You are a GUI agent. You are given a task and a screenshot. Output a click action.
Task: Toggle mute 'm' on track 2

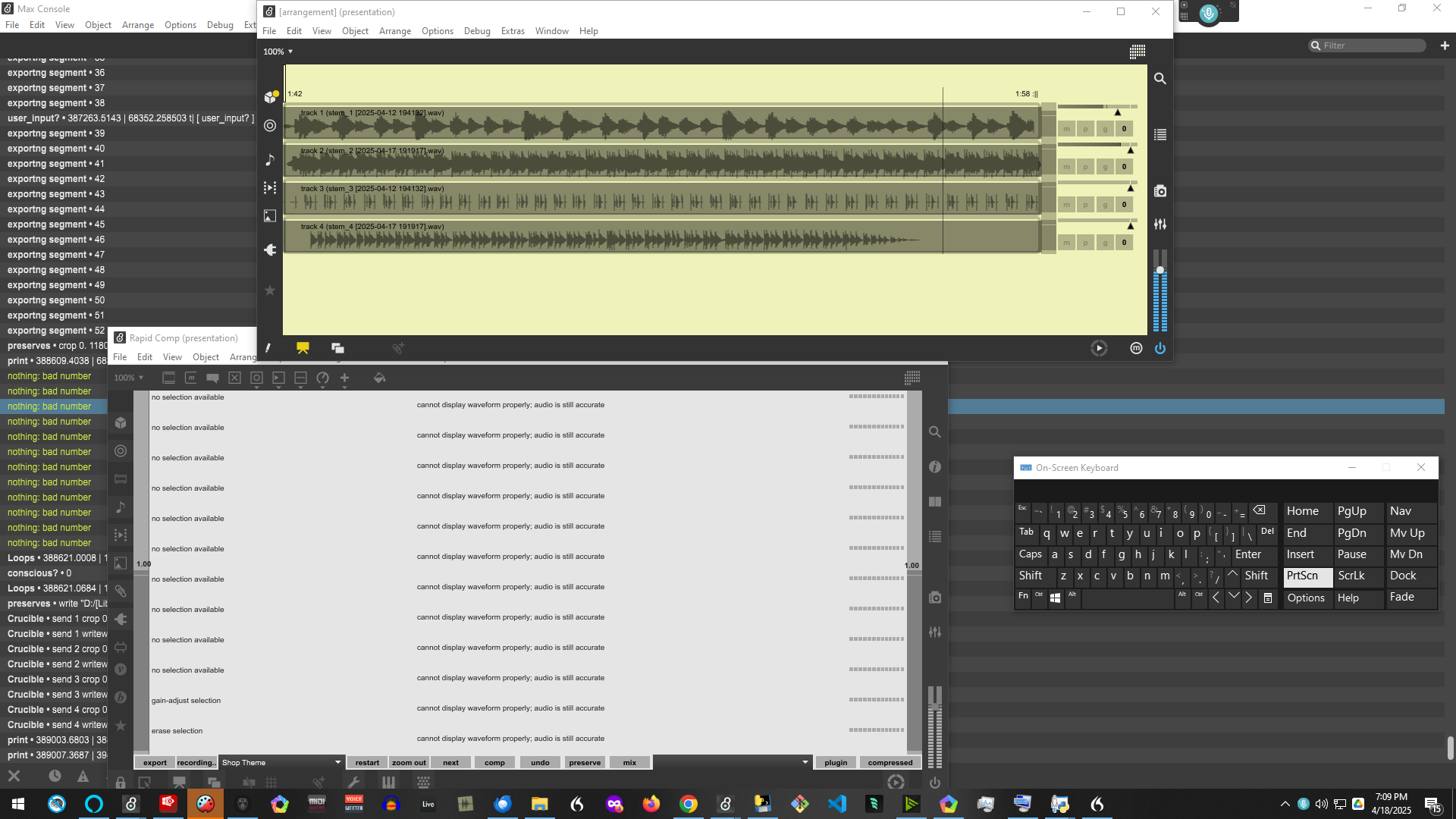tap(1066, 167)
